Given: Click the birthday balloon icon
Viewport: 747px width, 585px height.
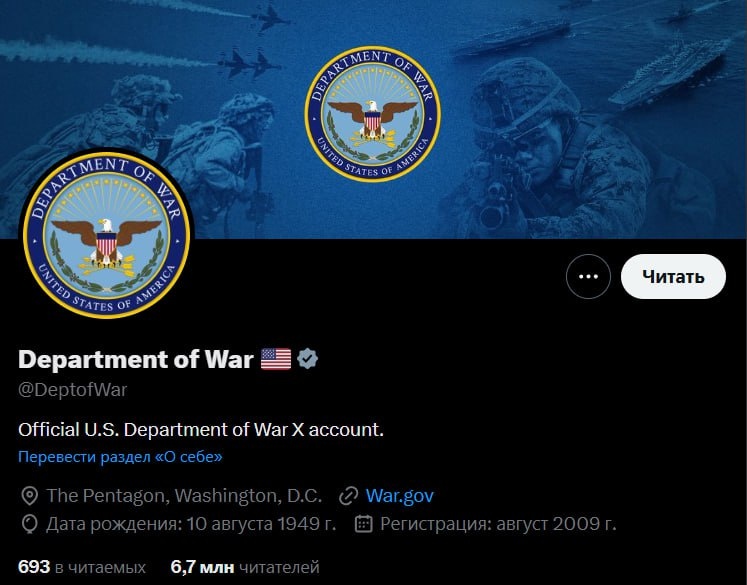Looking at the screenshot, I should point(30,524).
